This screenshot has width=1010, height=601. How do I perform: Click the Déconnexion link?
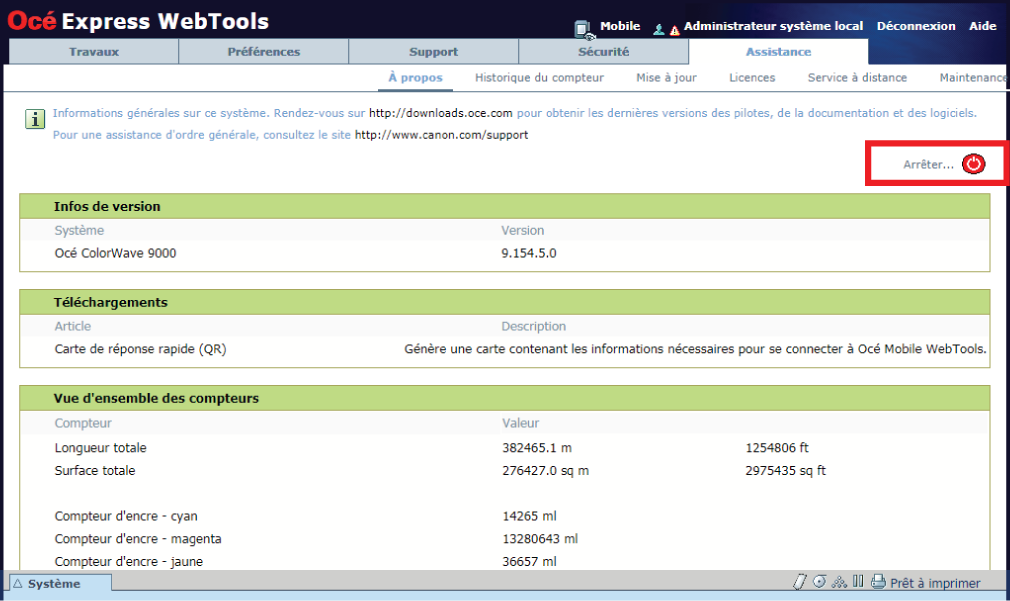click(916, 26)
